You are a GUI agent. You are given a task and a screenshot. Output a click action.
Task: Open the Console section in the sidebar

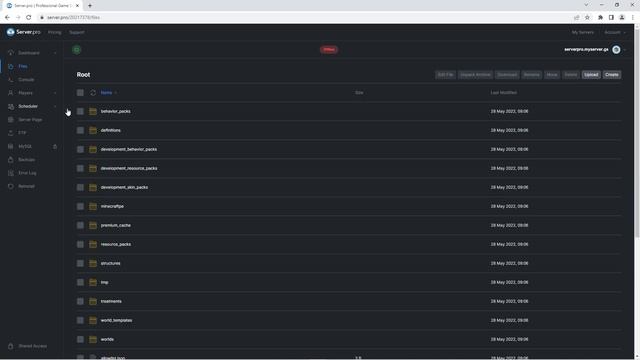pyautogui.click(x=26, y=80)
